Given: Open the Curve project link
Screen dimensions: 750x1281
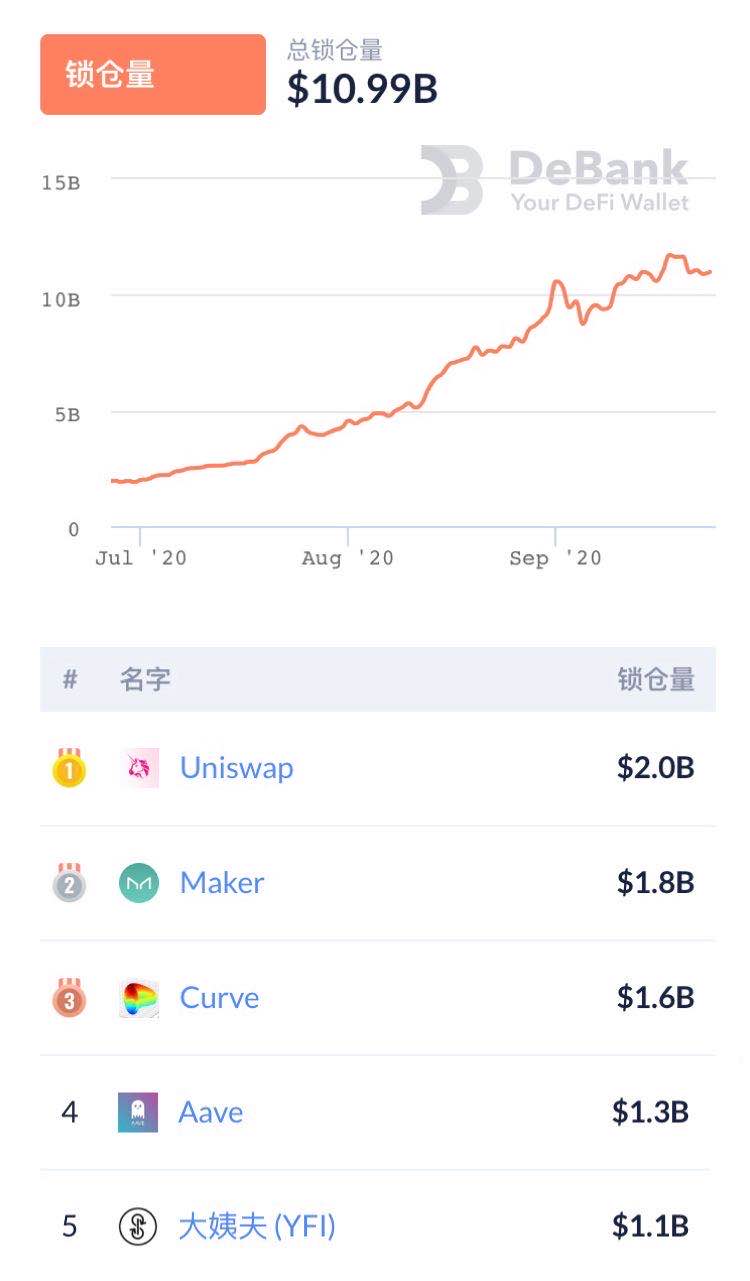Looking at the screenshot, I should coord(219,998).
